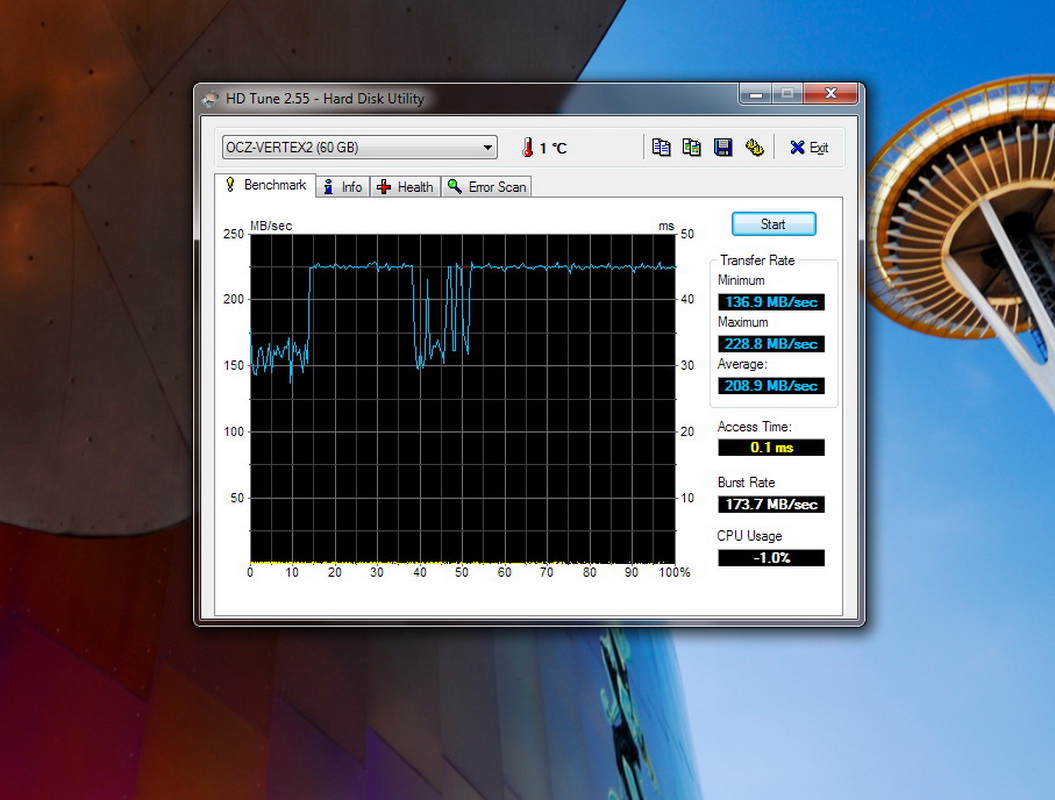Open the OCZ-VERTEX2 drive dropdown
The width and height of the screenshot is (1055, 800).
pyautogui.click(x=359, y=147)
